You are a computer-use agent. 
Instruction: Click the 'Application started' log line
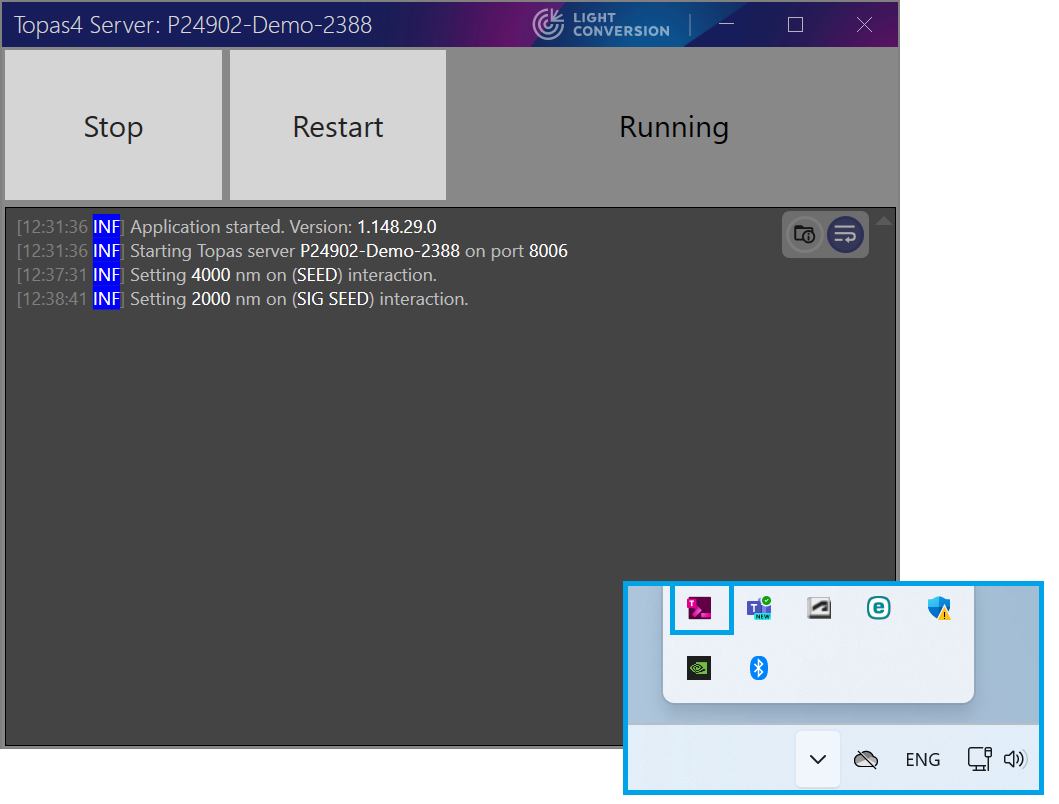(x=227, y=227)
